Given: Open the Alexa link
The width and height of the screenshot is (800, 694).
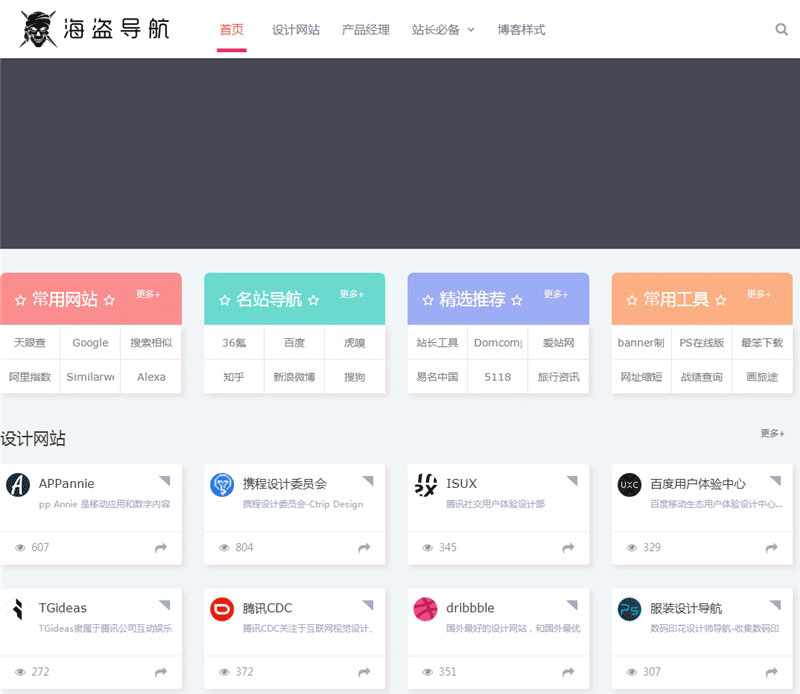Looking at the screenshot, I should click(x=151, y=377).
